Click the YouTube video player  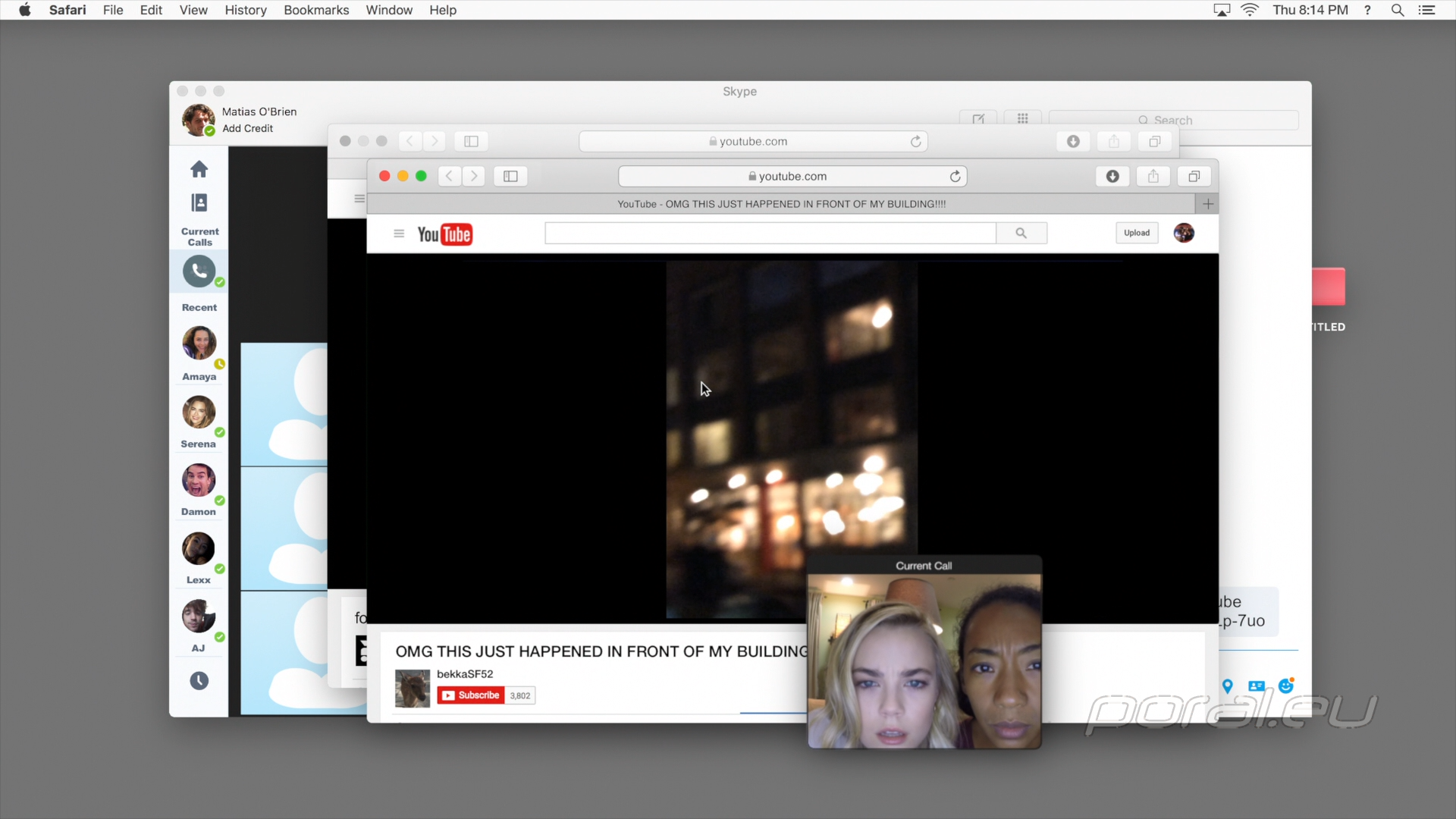coord(792,440)
